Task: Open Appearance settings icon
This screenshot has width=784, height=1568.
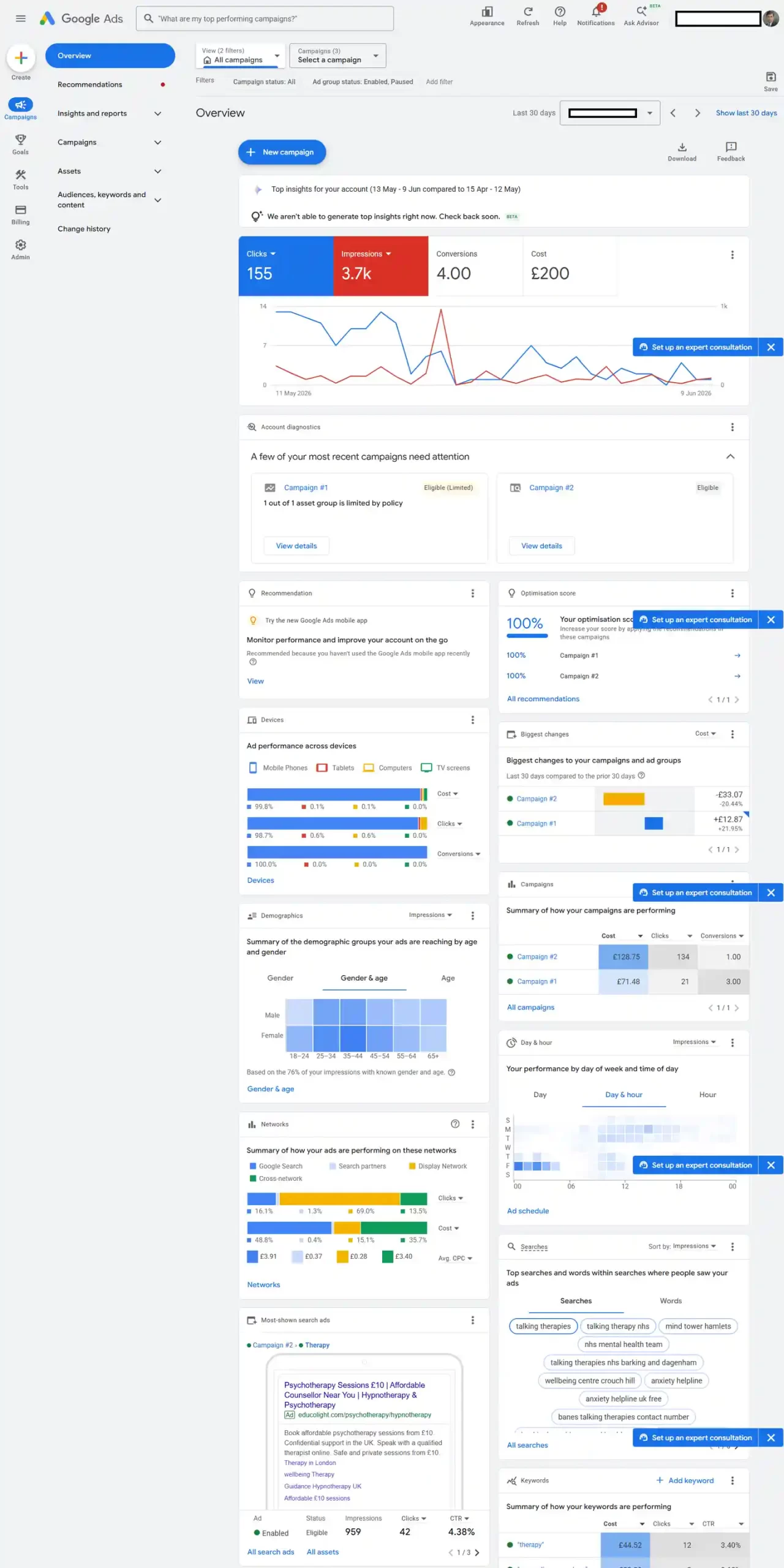Action: pos(487,16)
